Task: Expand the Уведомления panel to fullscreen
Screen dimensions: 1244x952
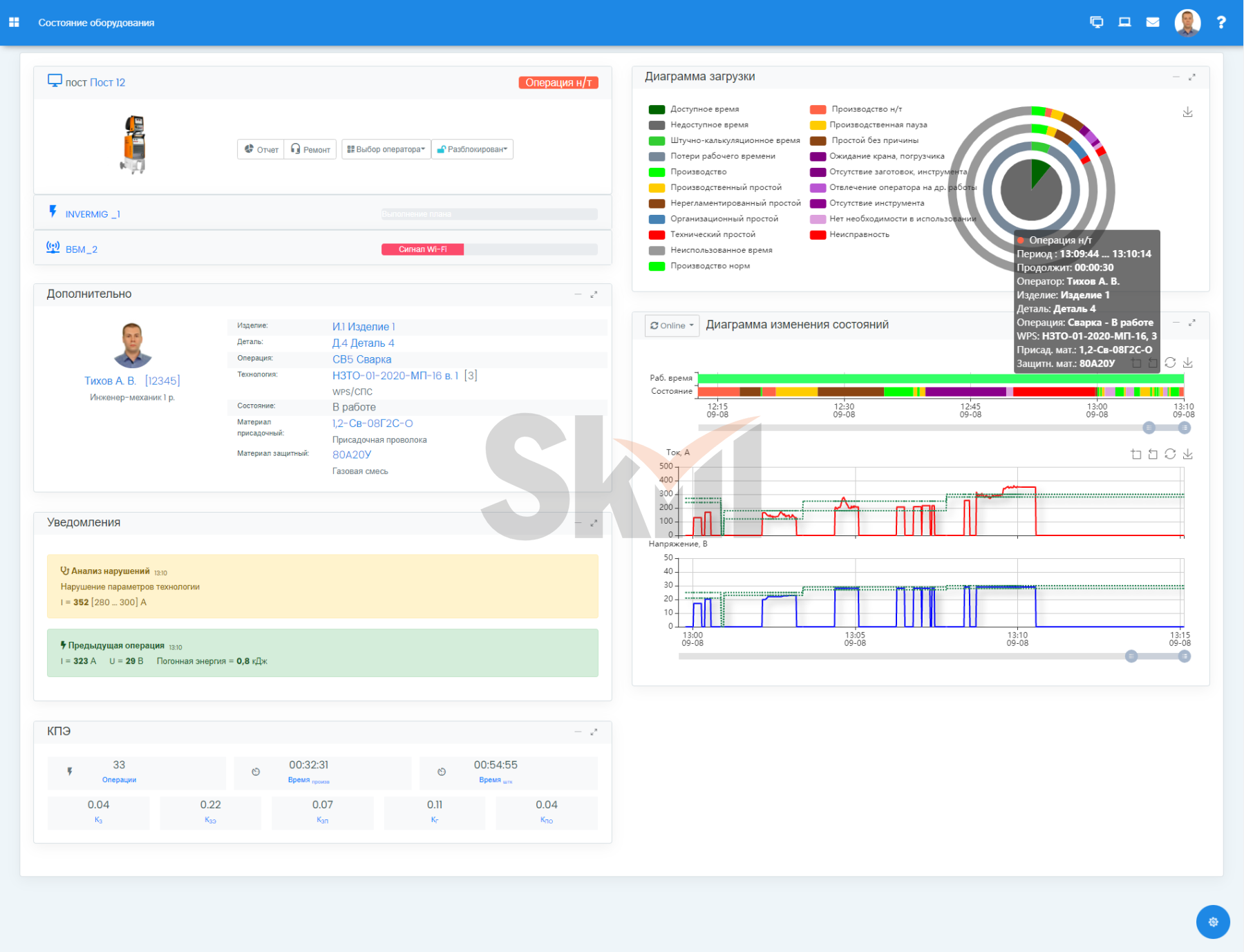Action: [x=594, y=524]
